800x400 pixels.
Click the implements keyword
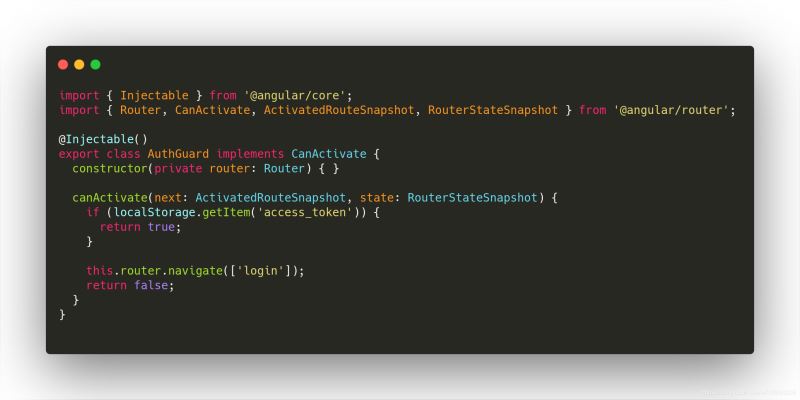click(x=250, y=154)
